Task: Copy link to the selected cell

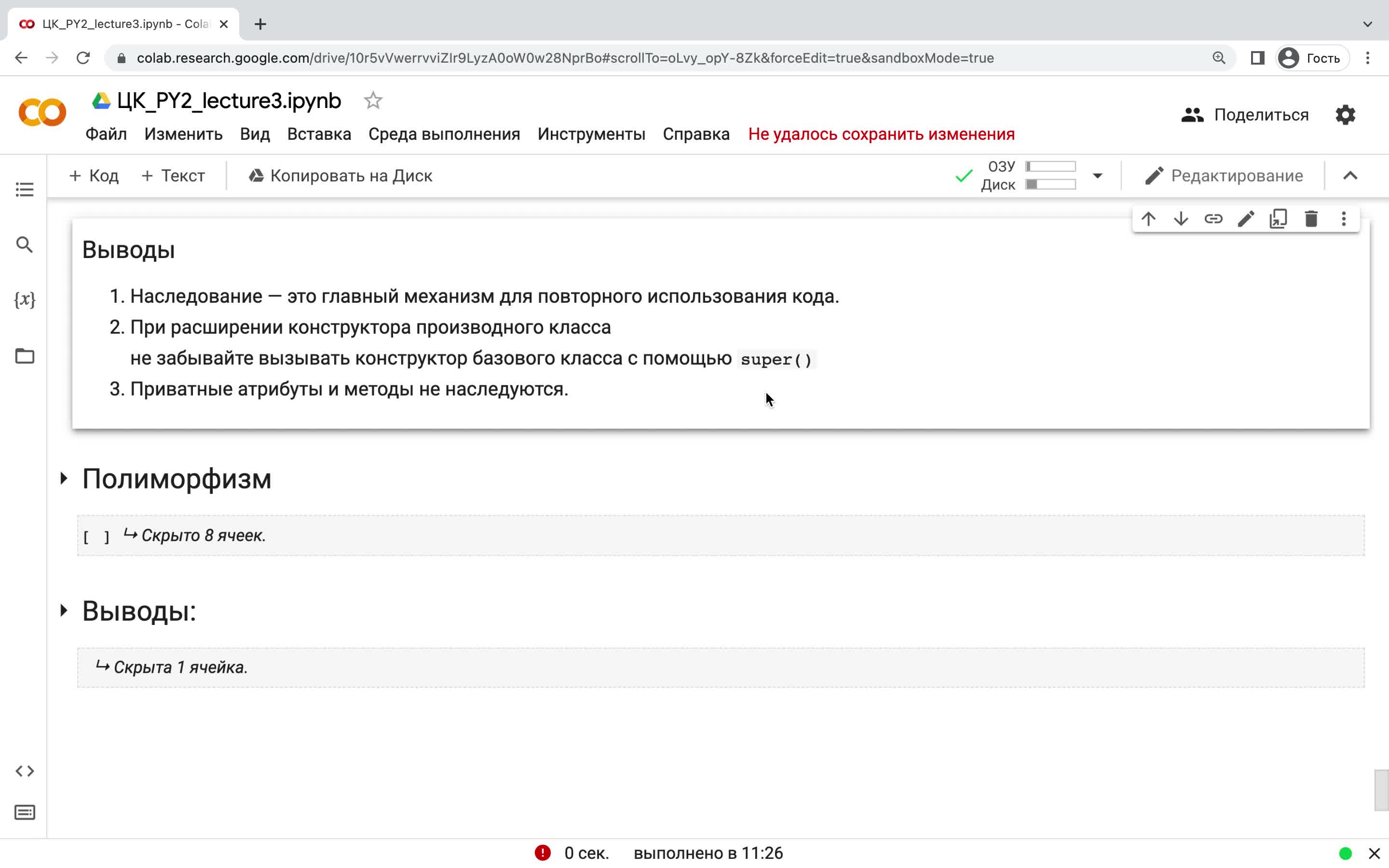Action: pos(1213,219)
